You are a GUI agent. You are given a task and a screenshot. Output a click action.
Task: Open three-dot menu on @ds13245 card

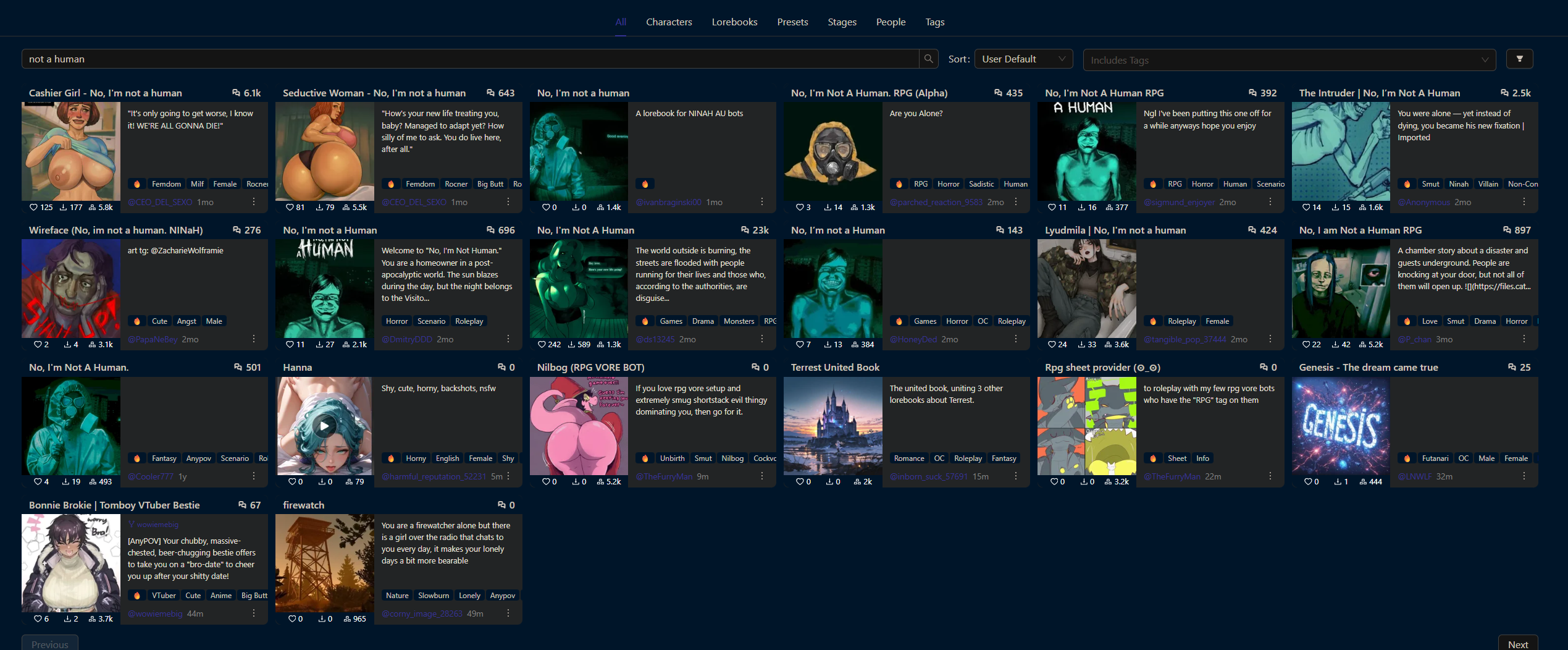762,339
